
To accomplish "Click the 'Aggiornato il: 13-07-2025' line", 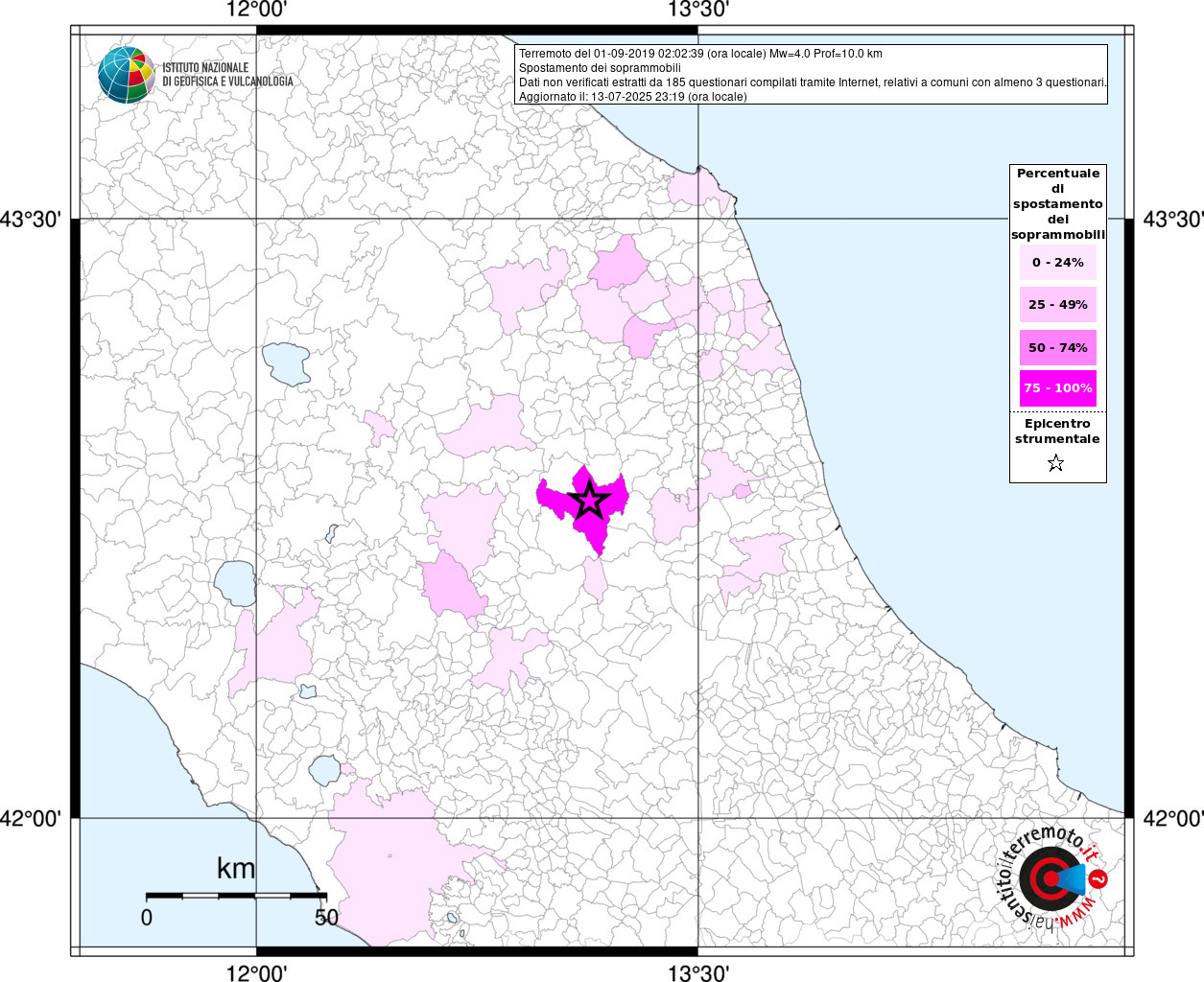I will [x=632, y=97].
